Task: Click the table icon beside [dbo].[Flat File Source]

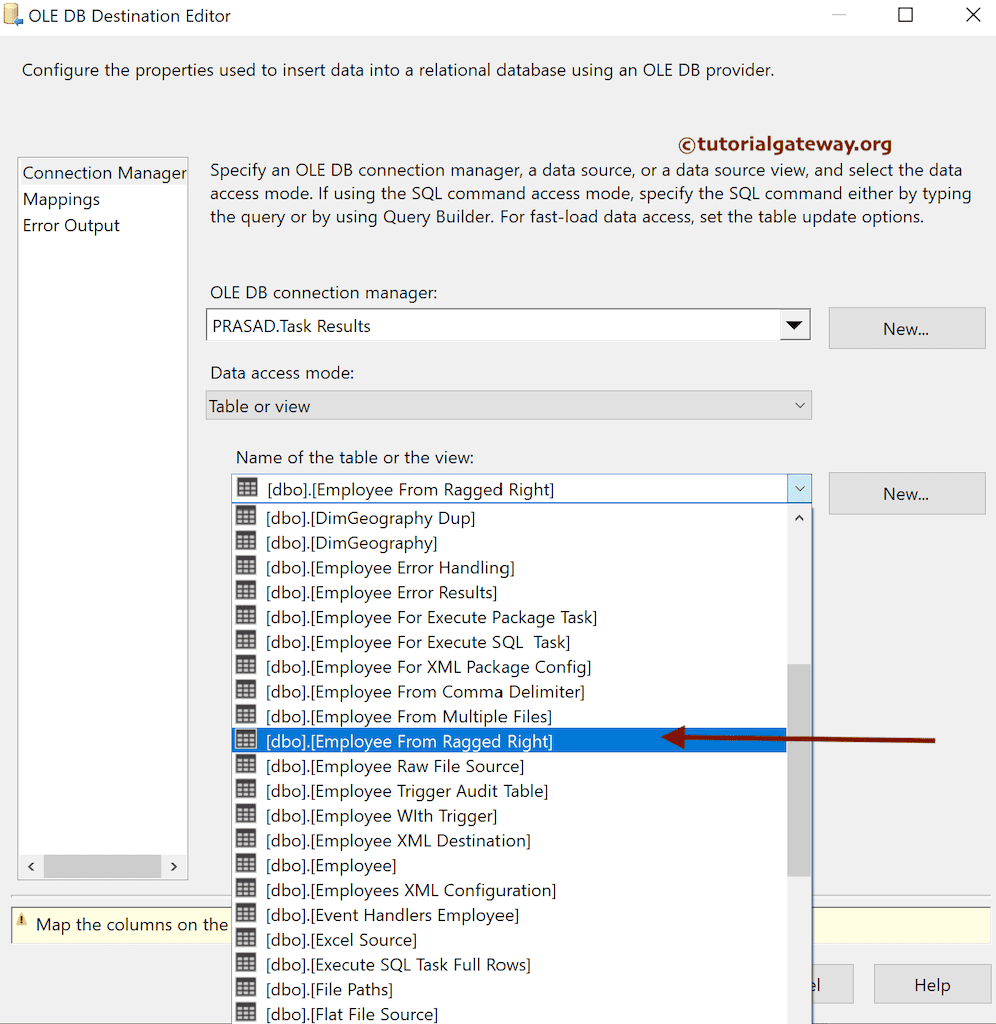Action: 246,1014
